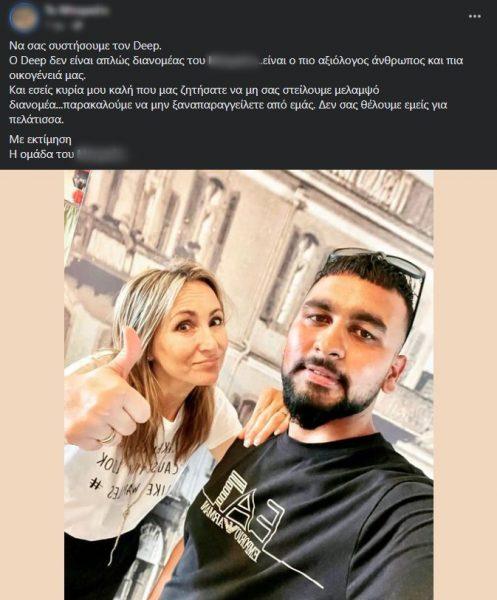Image resolution: width=497 pixels, height=600 pixels.
Task: Click the 'Να σας συστήσουμε τον Deep.' line
Action: click(85, 46)
